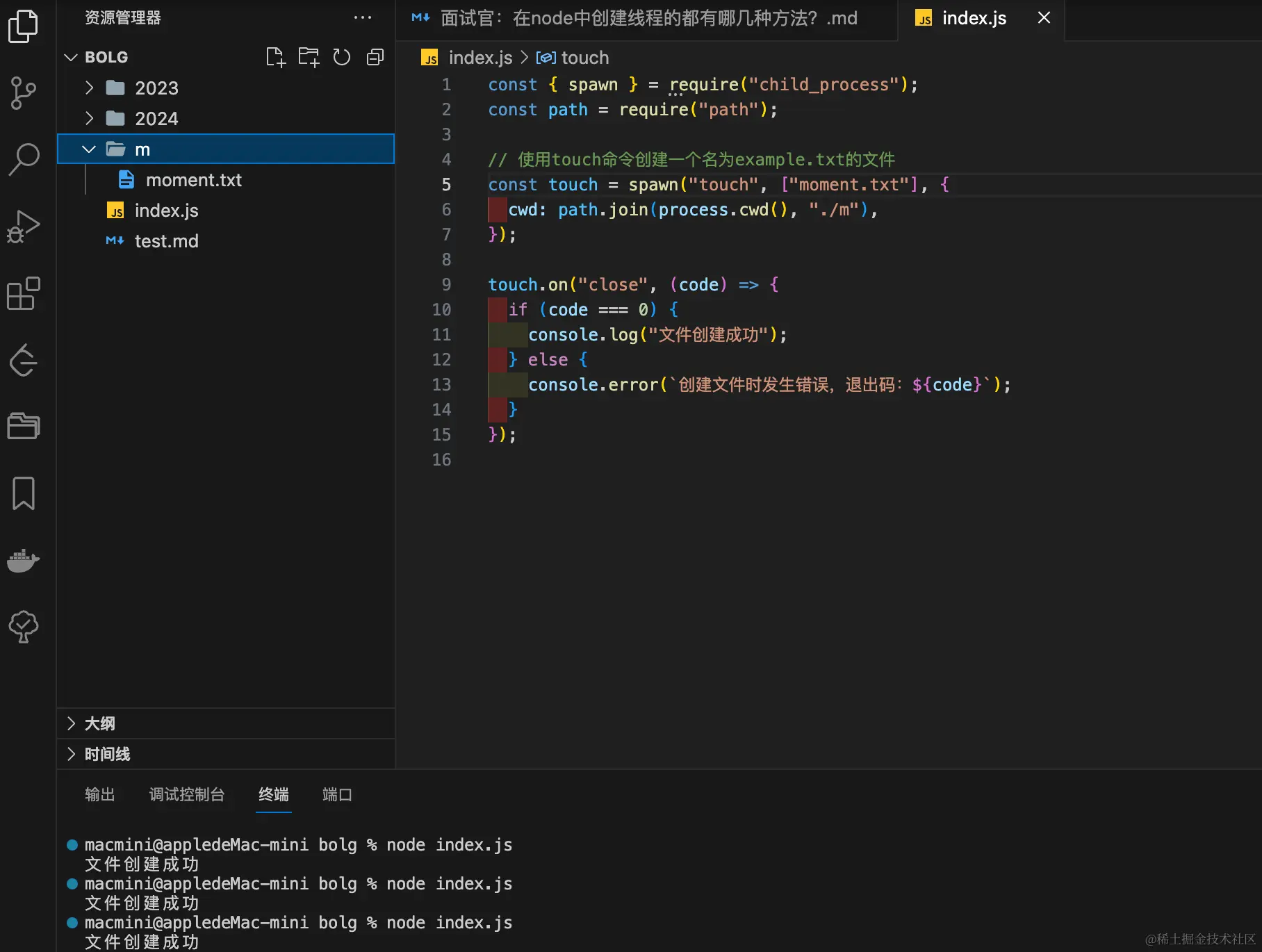Click the comment line about touch命令
1262x952 pixels.
click(x=691, y=160)
